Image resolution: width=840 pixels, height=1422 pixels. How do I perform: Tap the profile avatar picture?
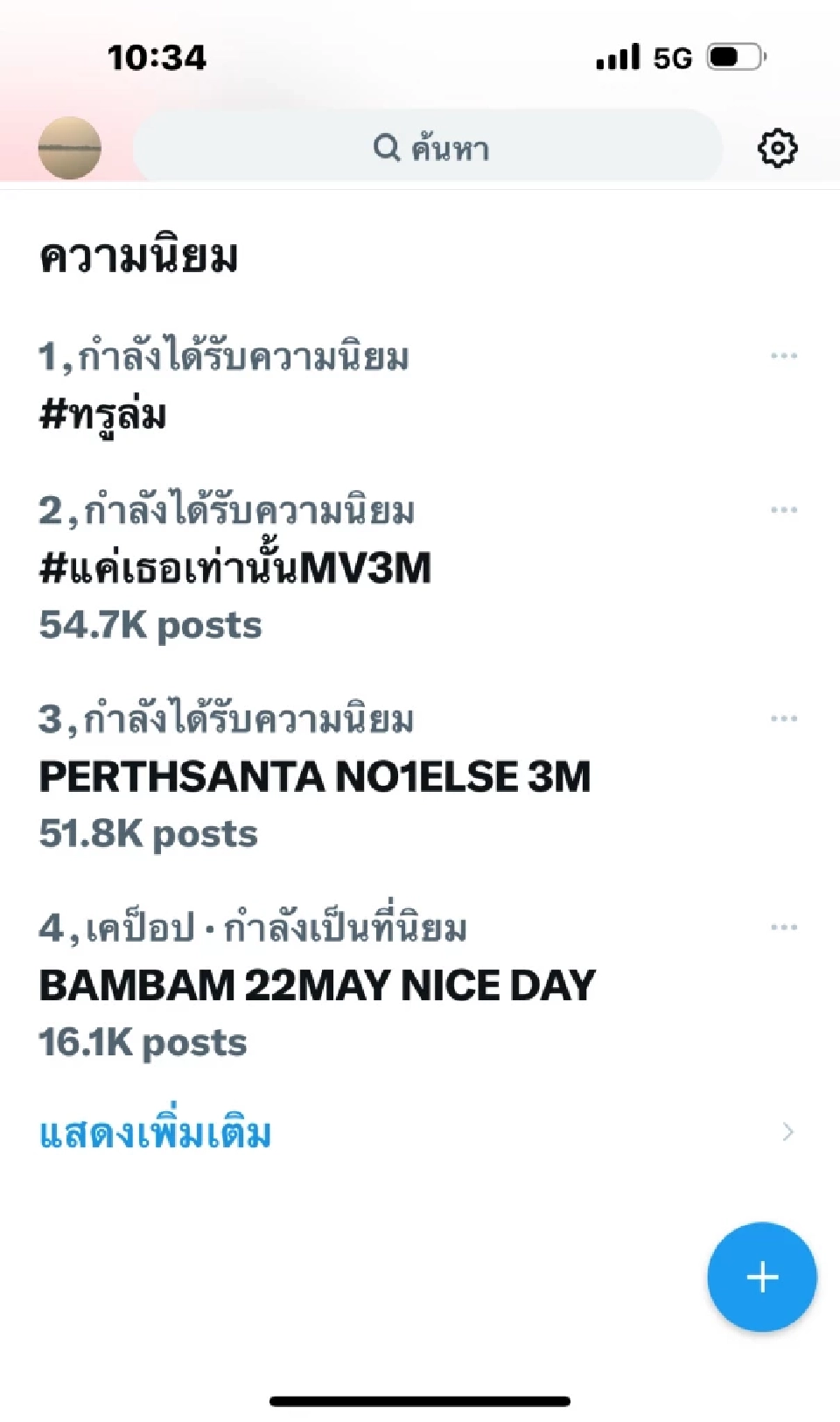coord(70,148)
